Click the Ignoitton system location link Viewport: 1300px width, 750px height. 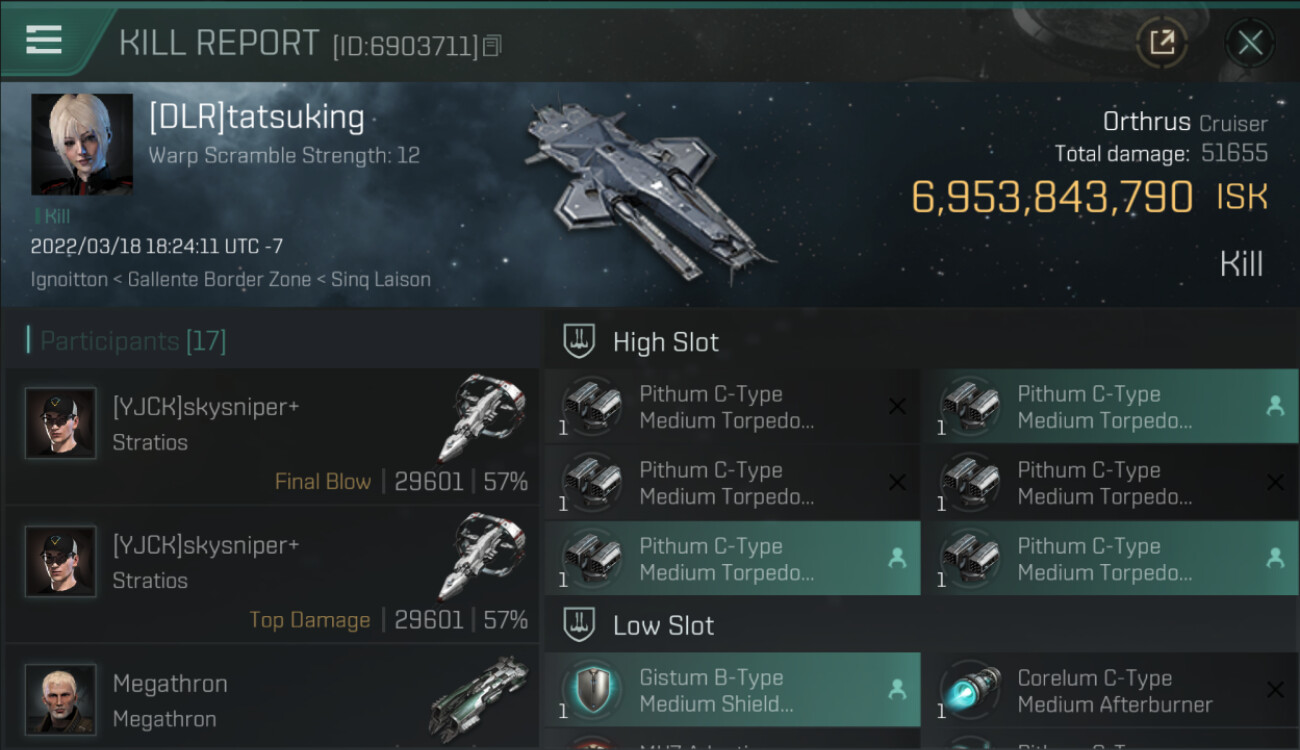click(69, 280)
